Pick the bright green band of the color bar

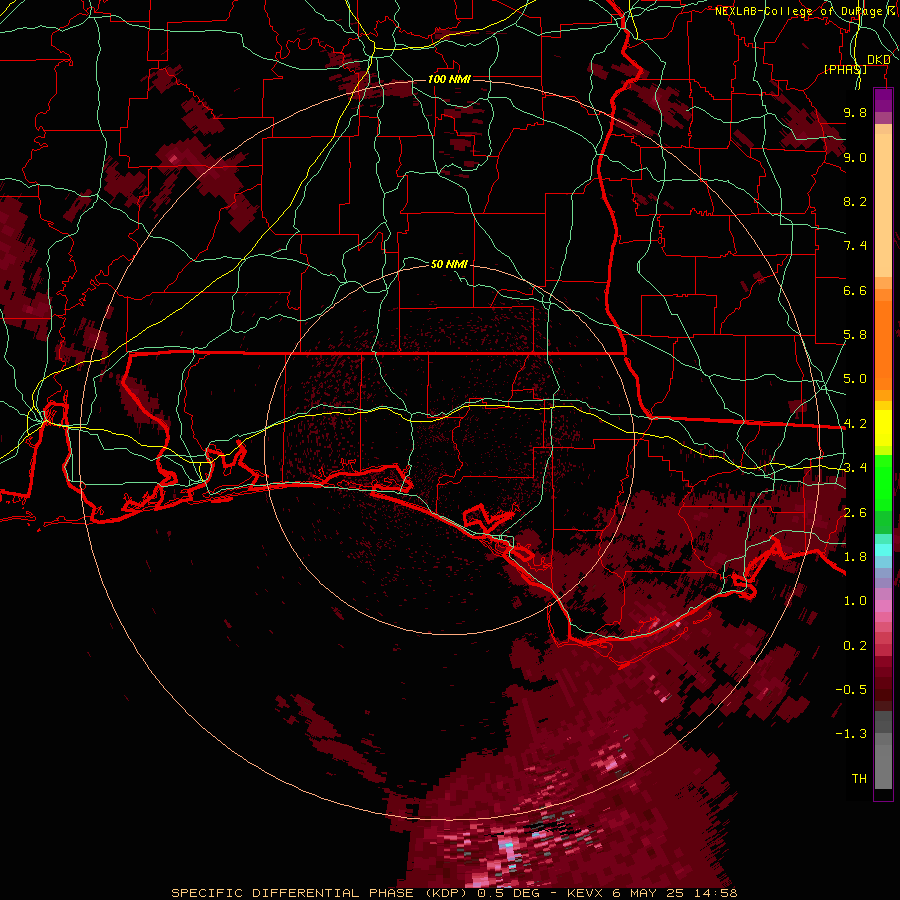tap(883, 483)
